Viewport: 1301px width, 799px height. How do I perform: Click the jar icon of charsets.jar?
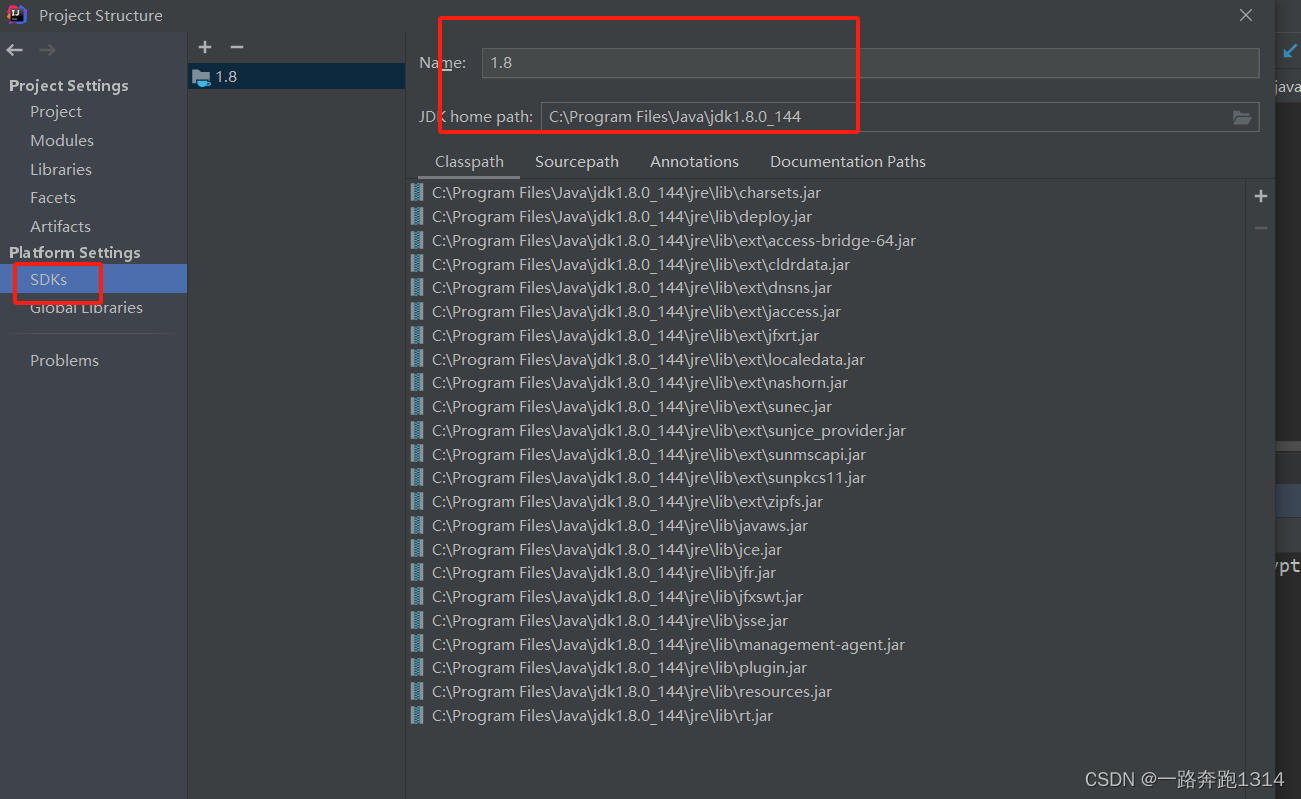point(417,192)
